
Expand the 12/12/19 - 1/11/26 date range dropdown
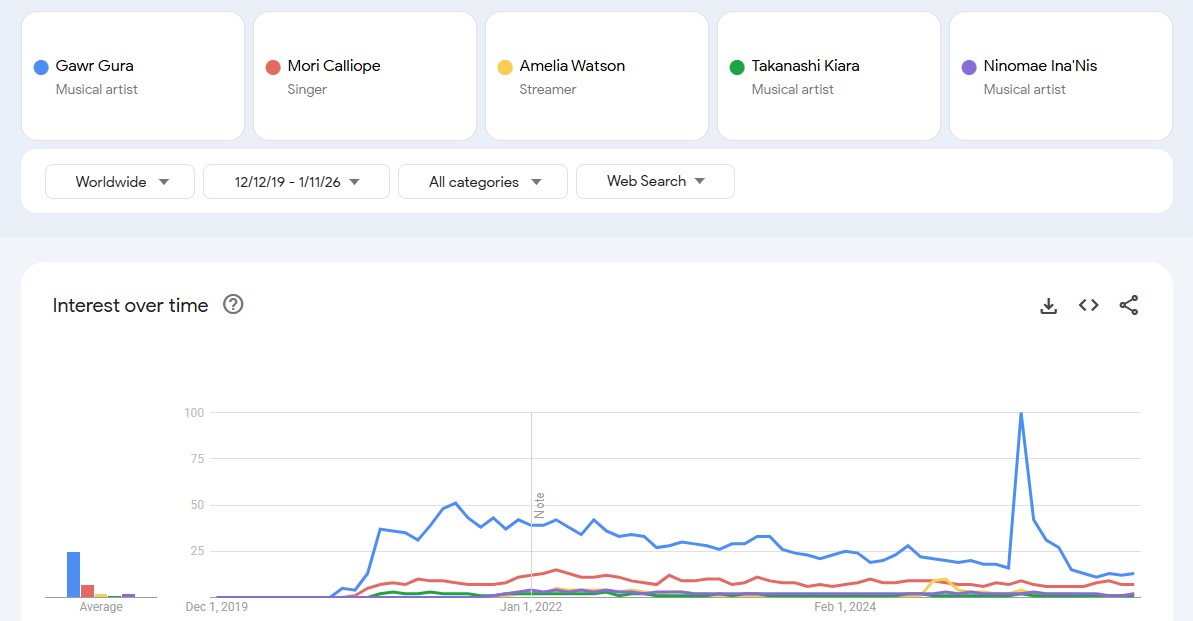[296, 182]
